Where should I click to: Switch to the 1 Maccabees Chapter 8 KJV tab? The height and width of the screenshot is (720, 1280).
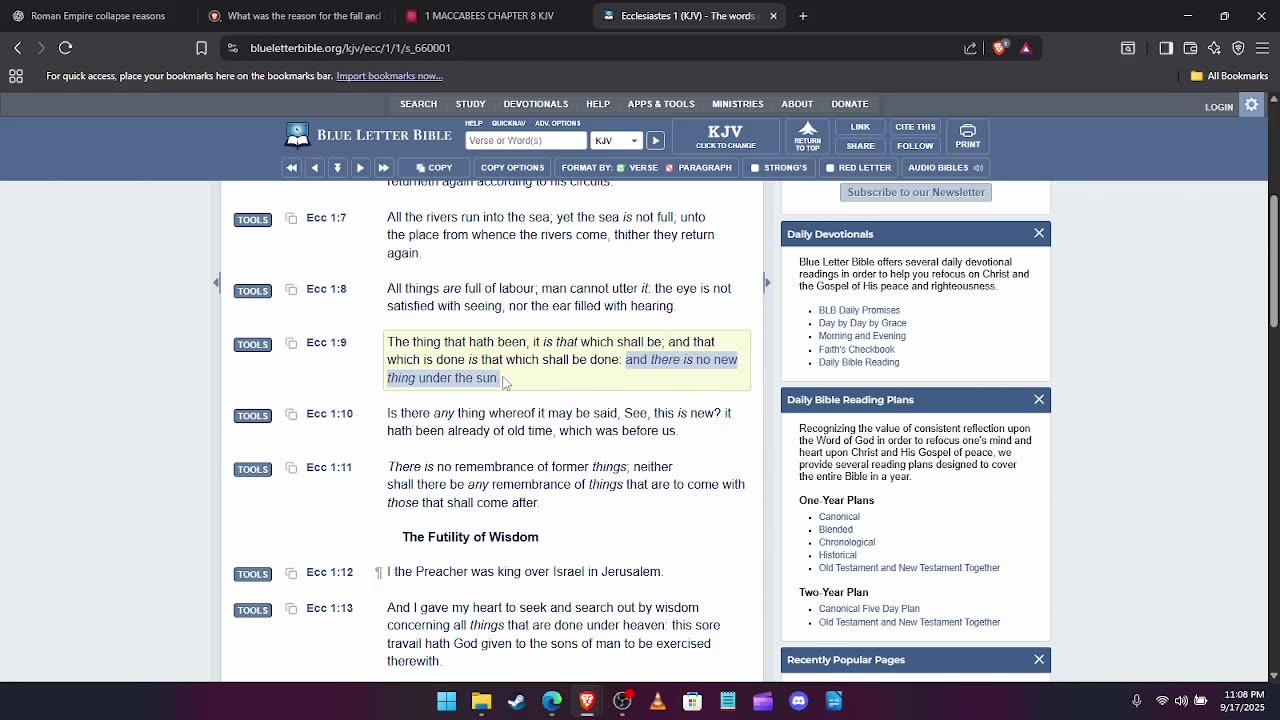click(490, 16)
